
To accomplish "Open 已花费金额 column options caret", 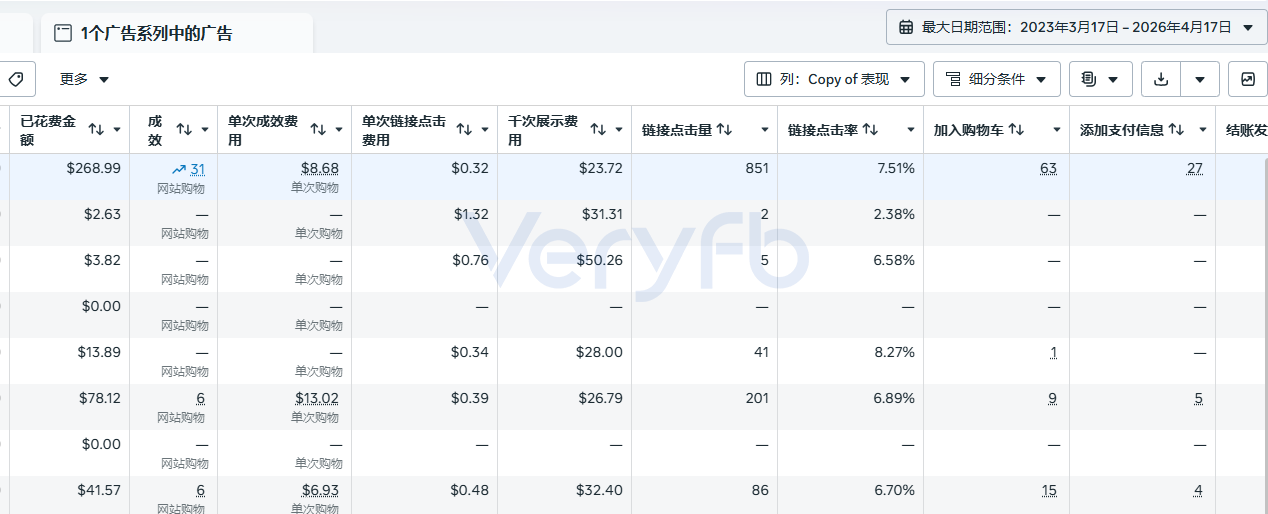I will click(117, 130).
